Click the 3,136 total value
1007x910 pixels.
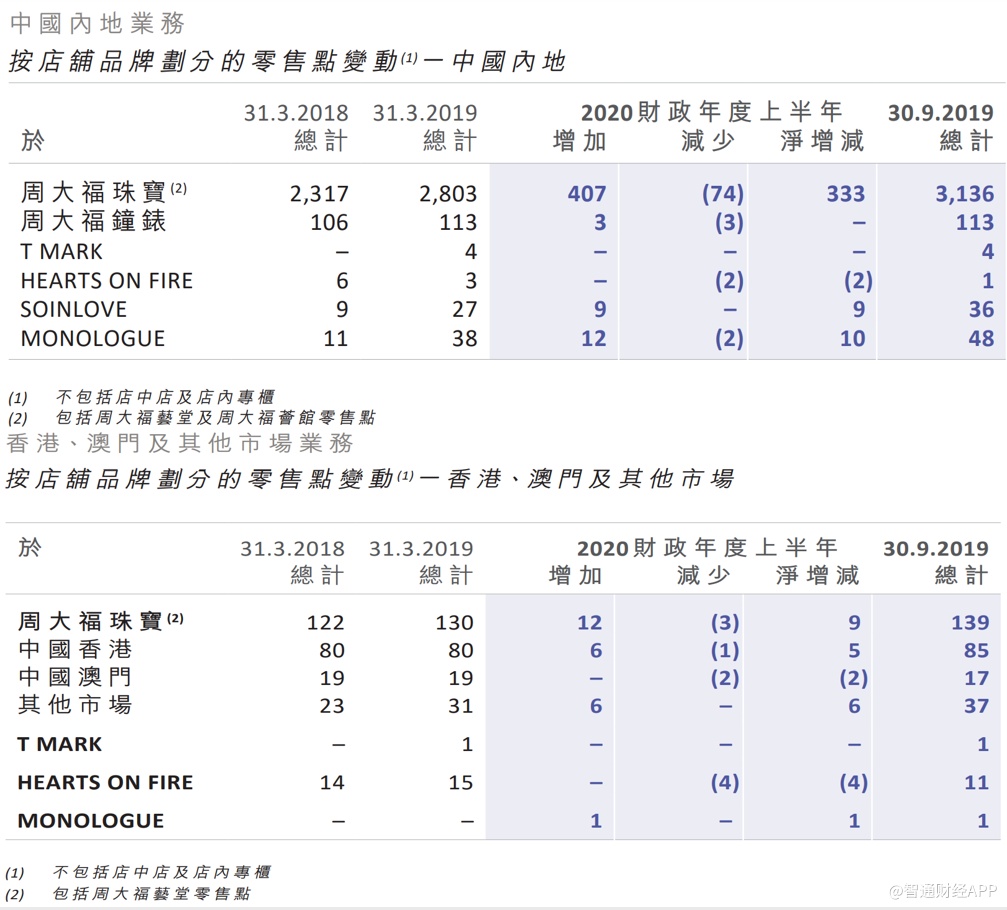964,193
